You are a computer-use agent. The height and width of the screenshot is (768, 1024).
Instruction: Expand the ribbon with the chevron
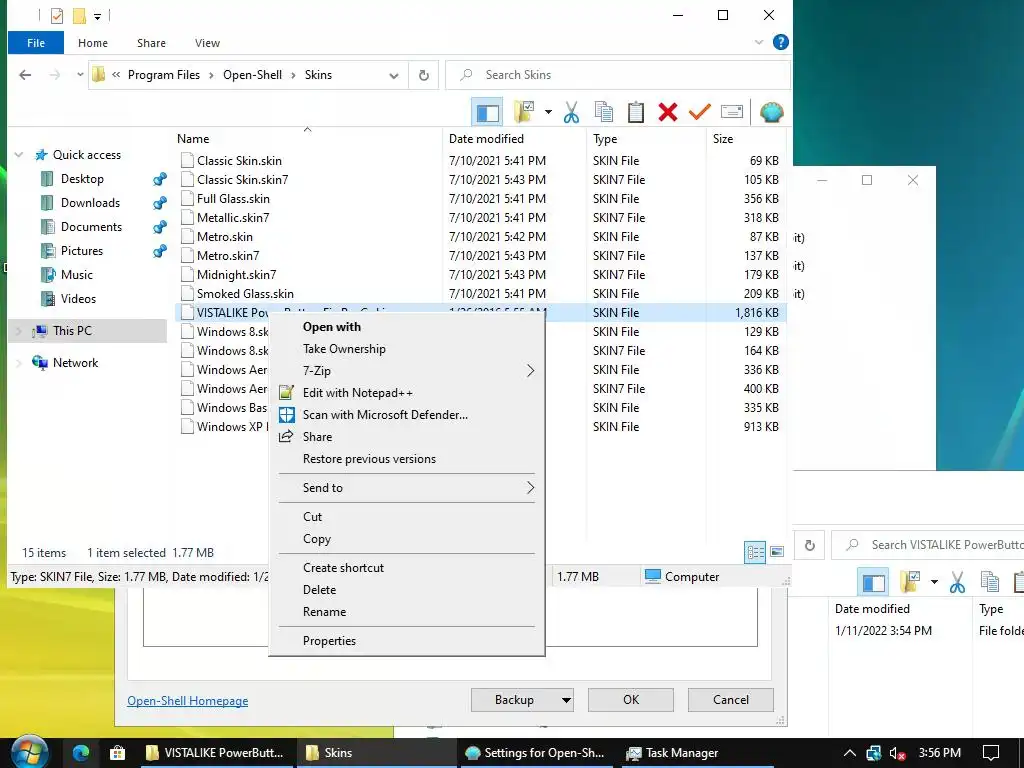(758, 42)
